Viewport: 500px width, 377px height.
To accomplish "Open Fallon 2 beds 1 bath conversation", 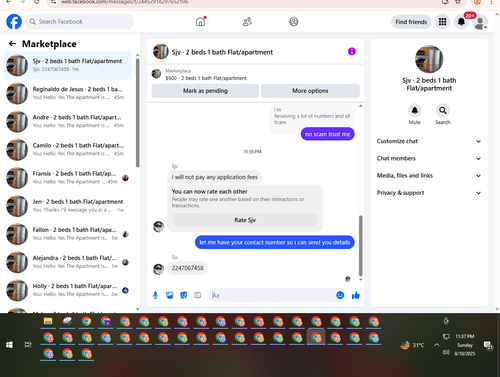I will [67, 234].
